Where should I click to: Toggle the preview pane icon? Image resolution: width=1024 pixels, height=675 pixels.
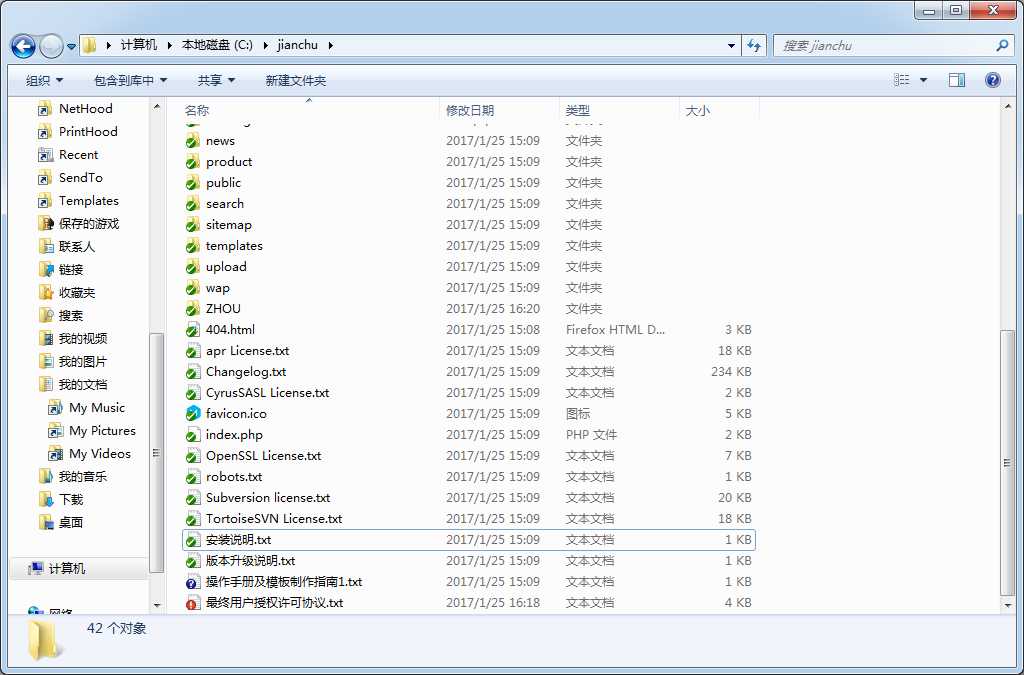tap(957, 80)
